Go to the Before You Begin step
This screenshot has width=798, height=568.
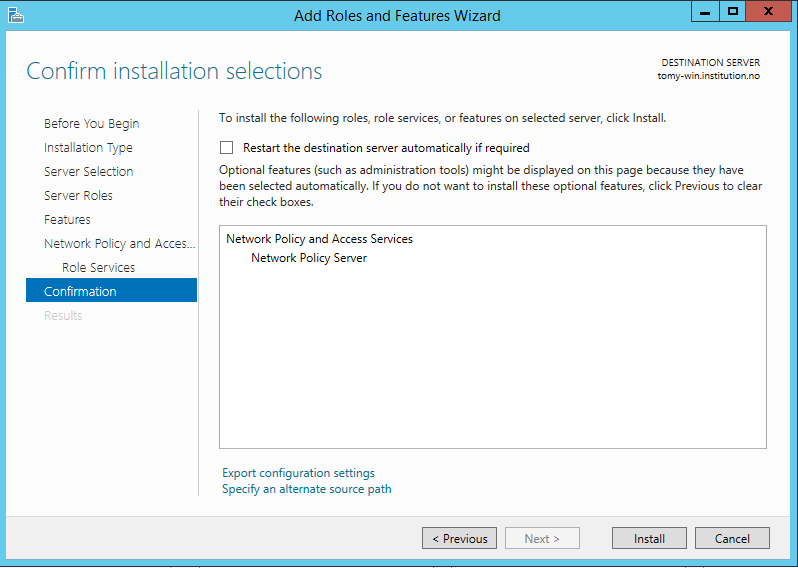pyautogui.click(x=91, y=124)
